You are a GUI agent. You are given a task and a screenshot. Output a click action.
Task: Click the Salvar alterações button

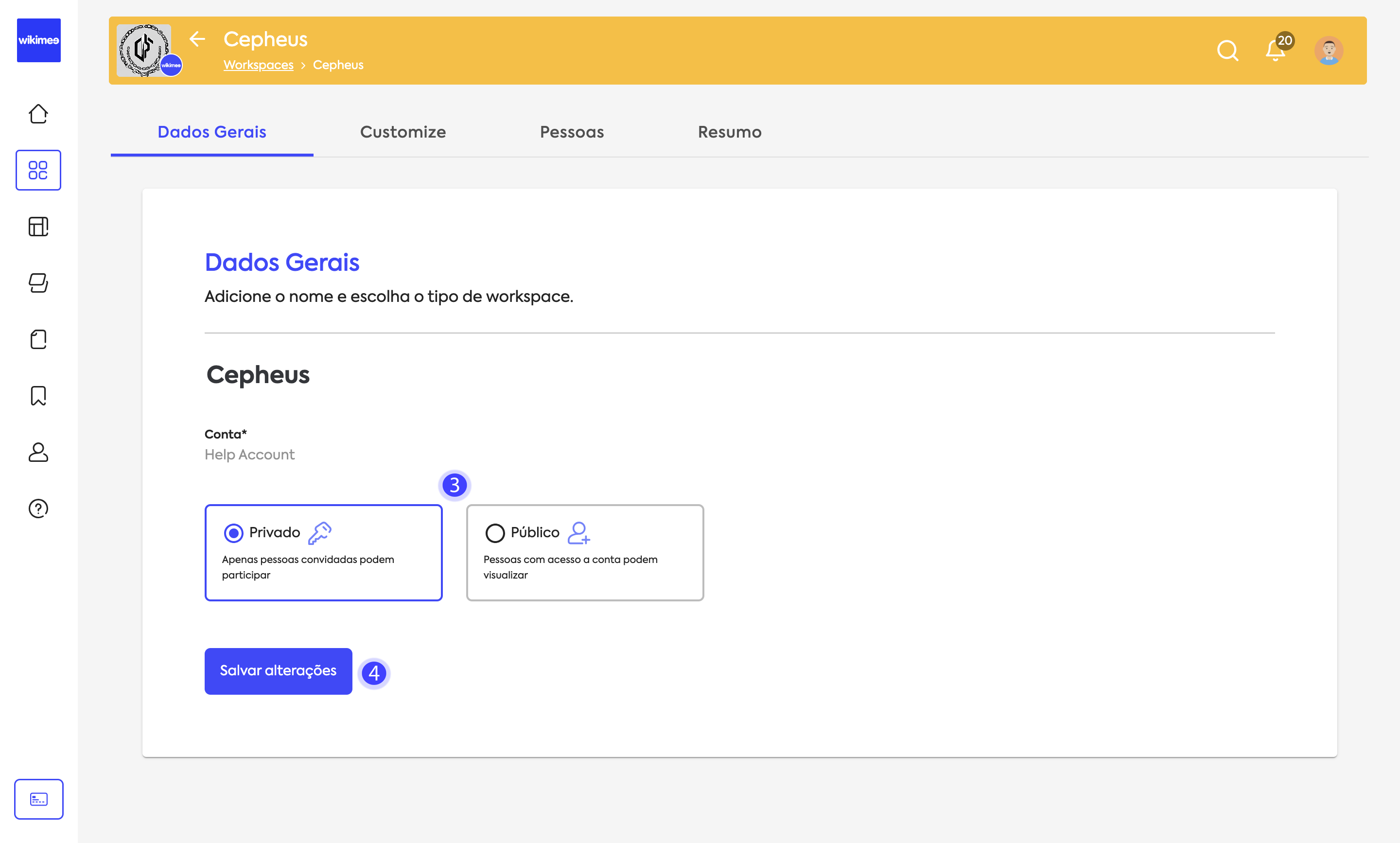click(278, 670)
